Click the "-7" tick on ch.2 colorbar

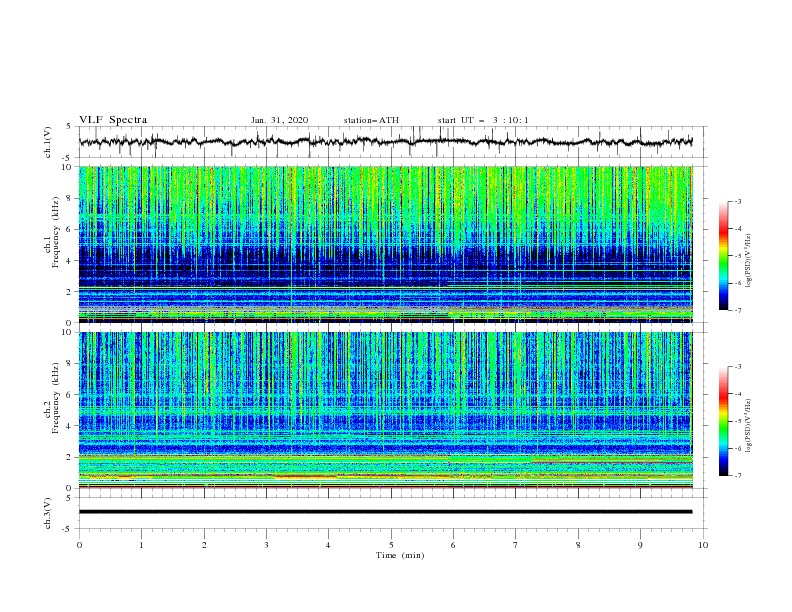click(737, 475)
